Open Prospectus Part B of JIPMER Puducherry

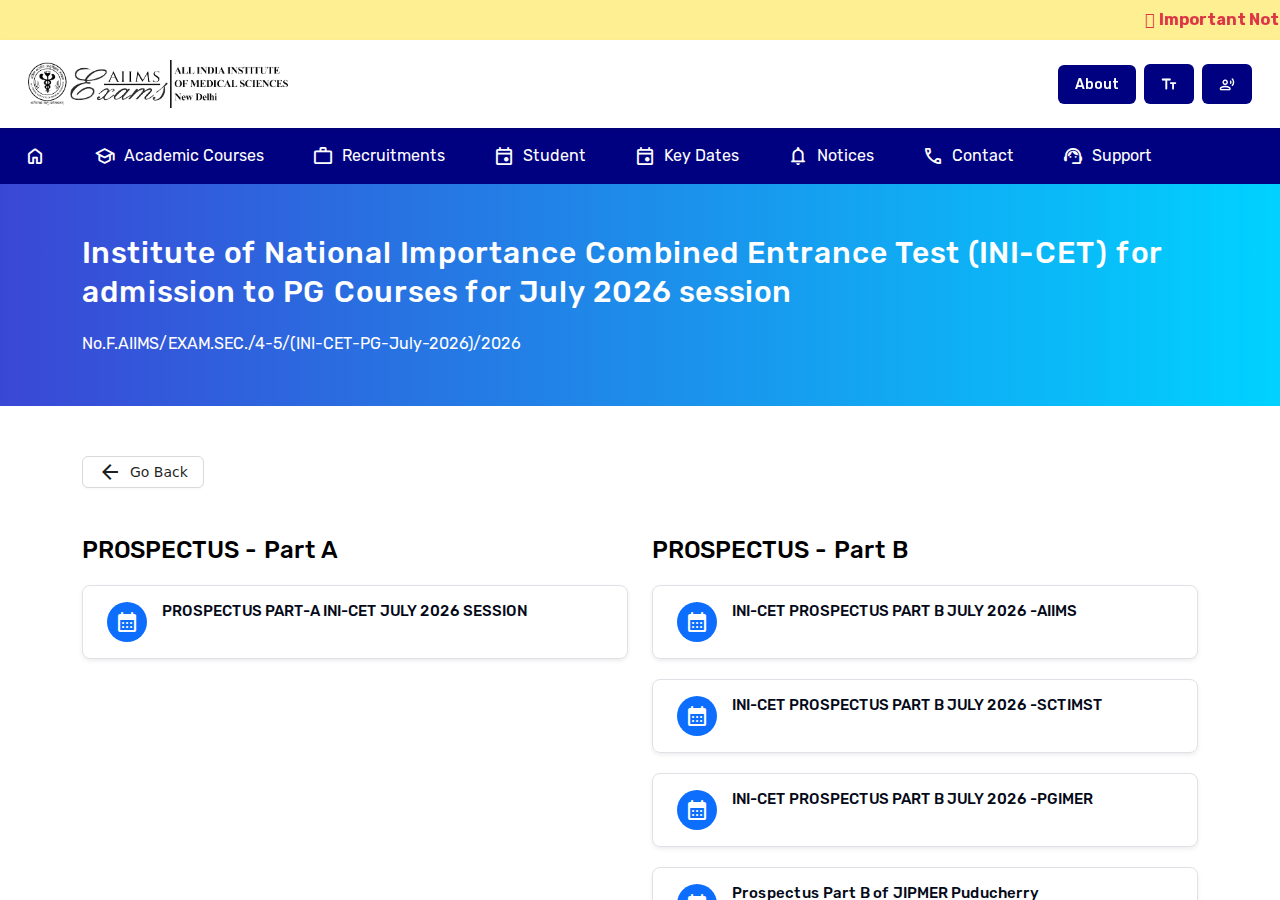pos(885,892)
